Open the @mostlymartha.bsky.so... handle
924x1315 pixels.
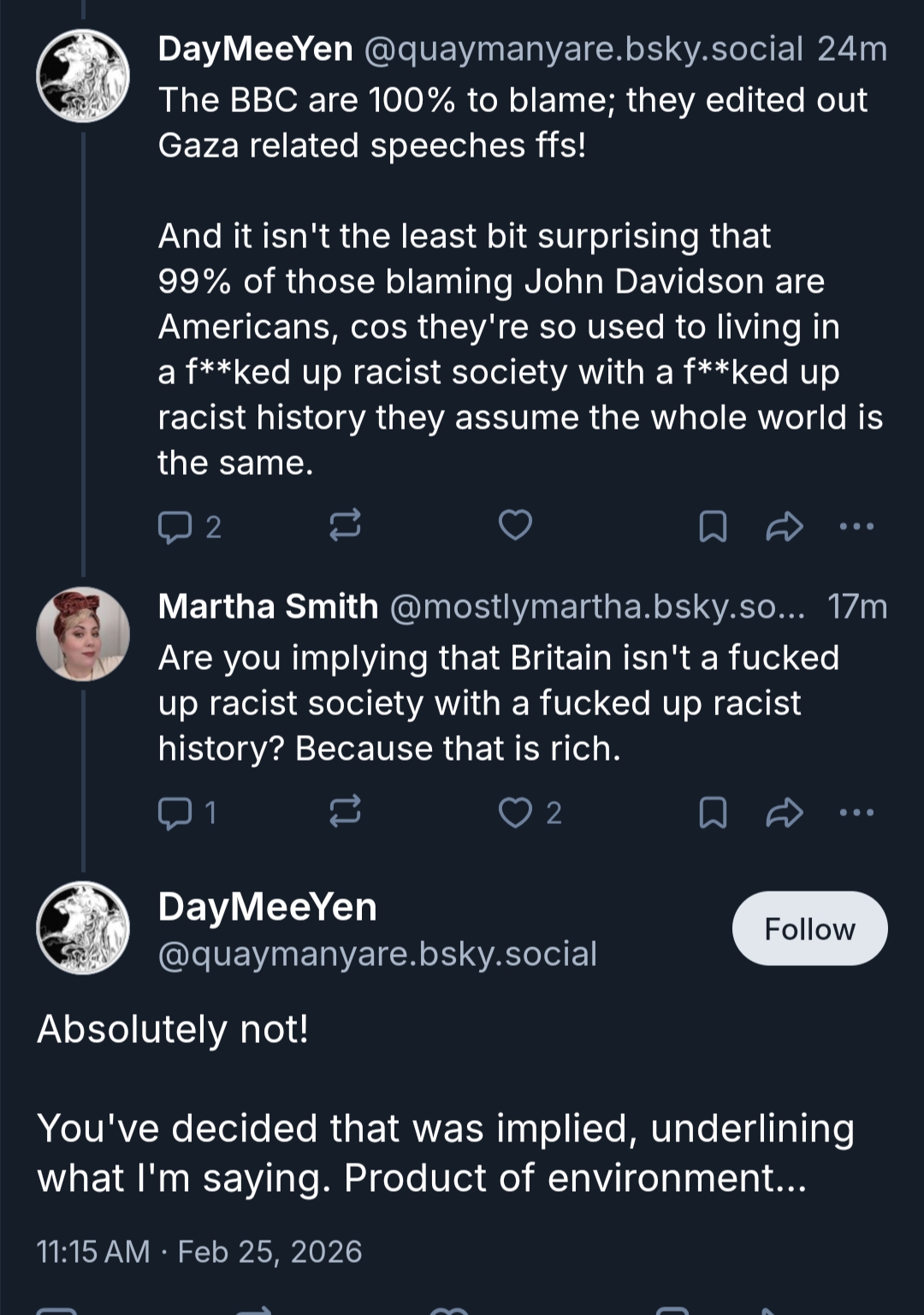[x=597, y=607]
